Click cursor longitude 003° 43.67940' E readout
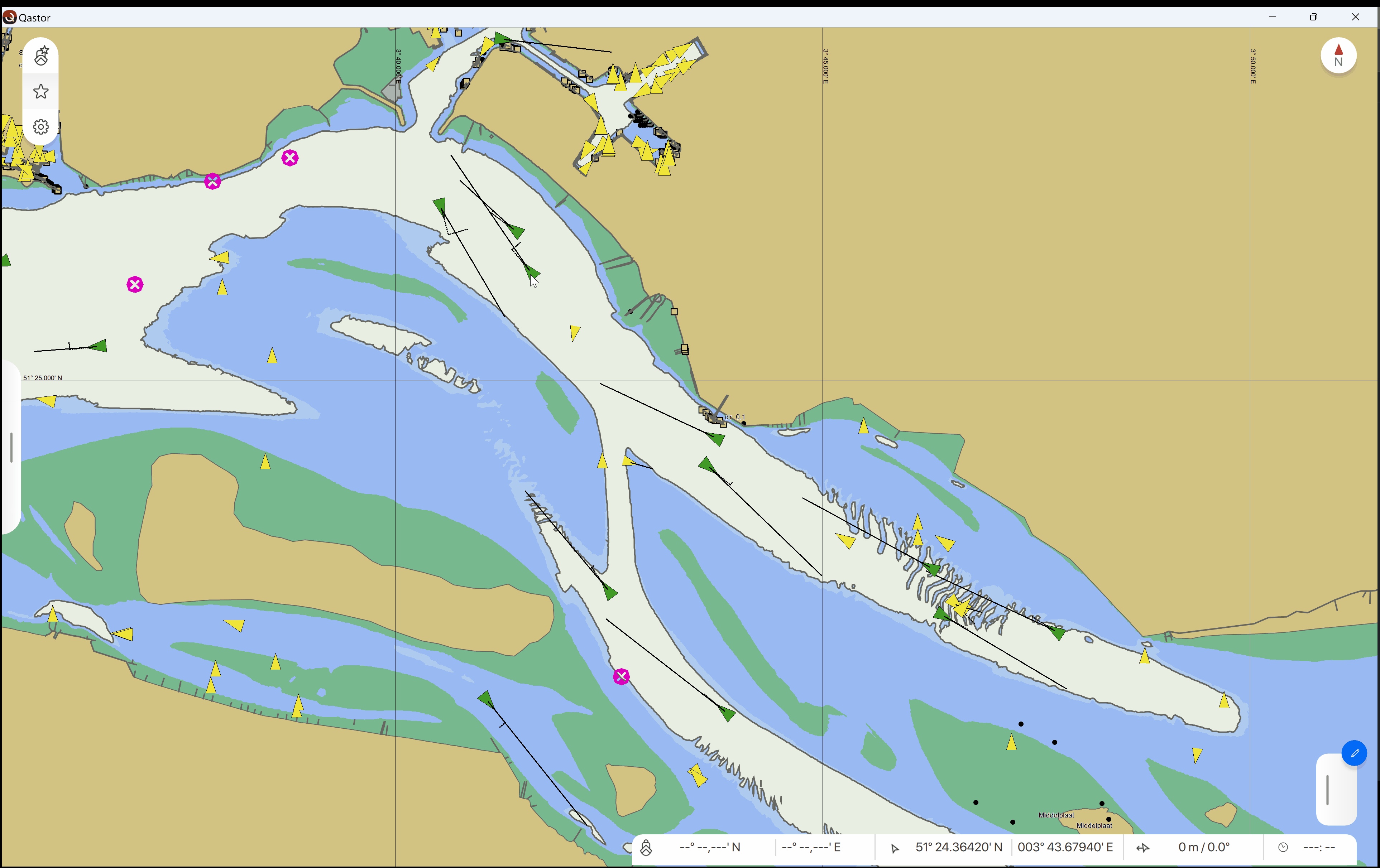Screen dimensions: 1380x868 tap(1065, 847)
